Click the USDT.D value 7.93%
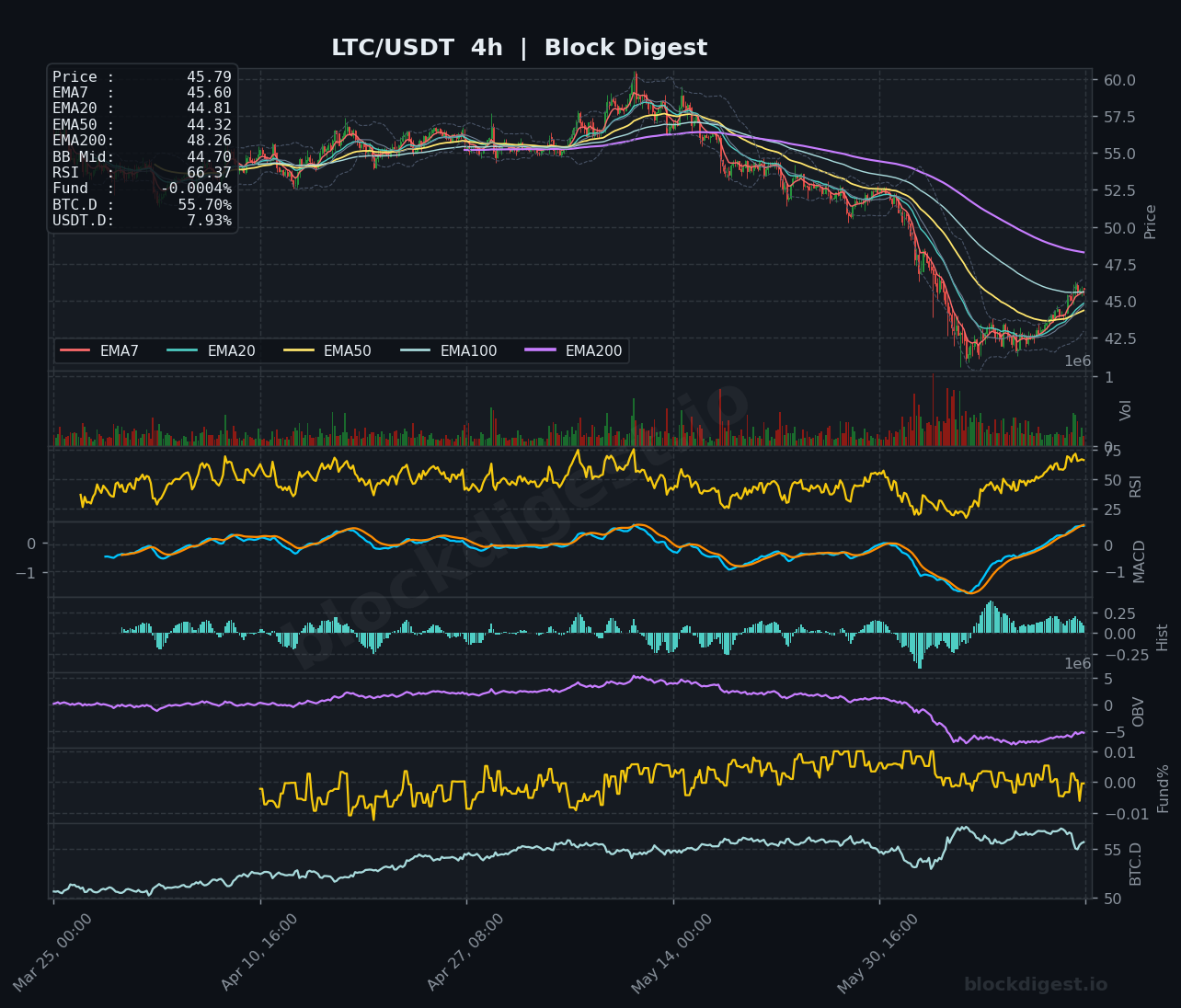 pos(209,221)
